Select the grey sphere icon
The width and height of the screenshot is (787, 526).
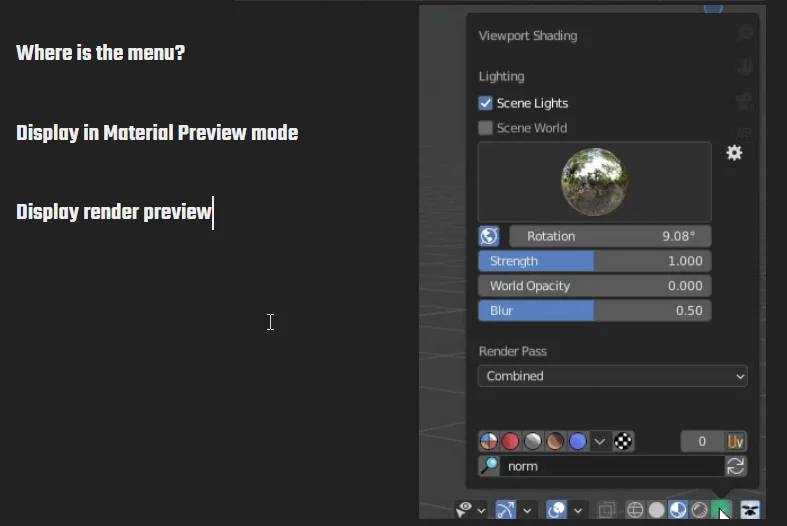pyautogui.click(x=533, y=442)
